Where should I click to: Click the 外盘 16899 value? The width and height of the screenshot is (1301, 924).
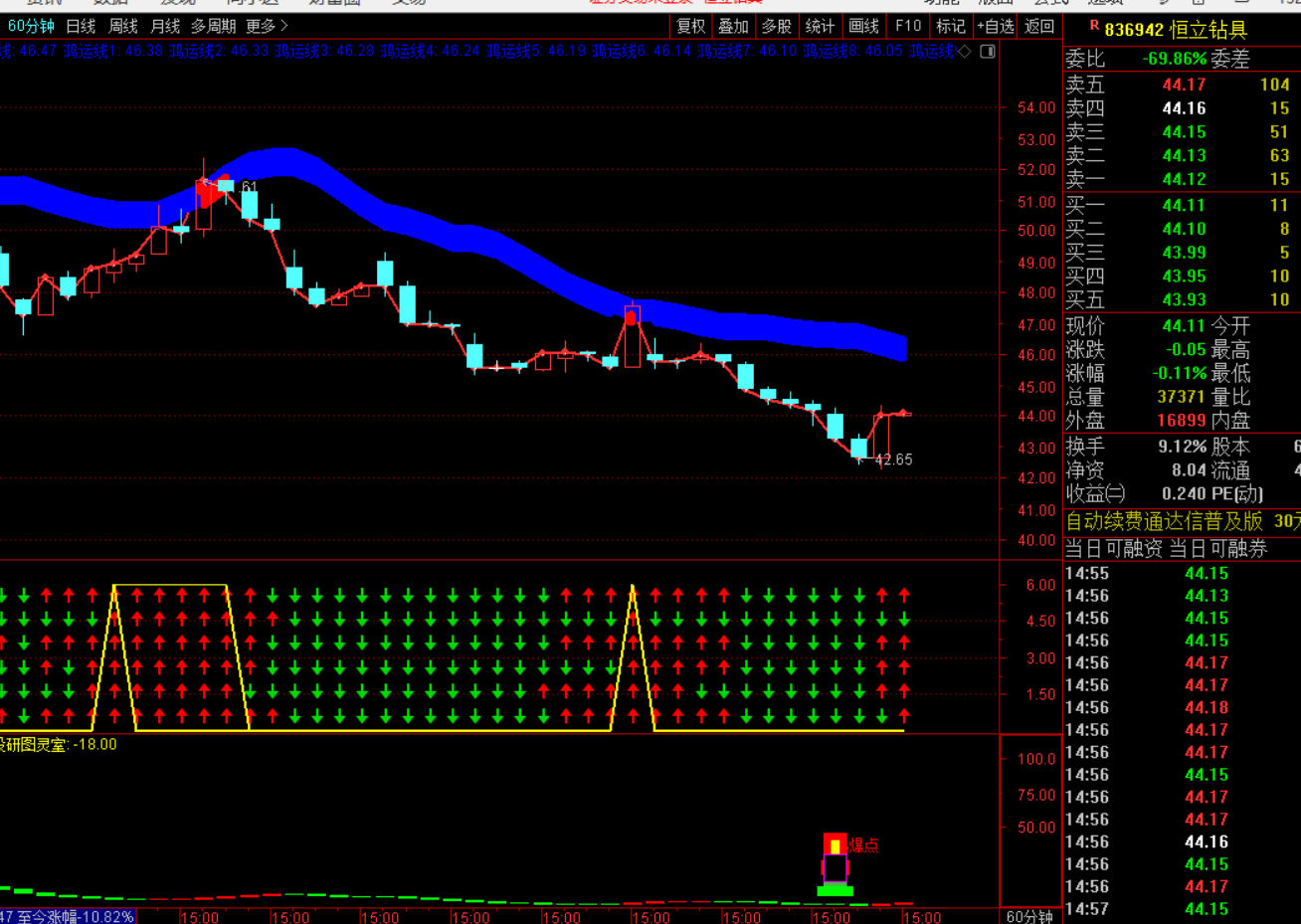coord(1182,421)
